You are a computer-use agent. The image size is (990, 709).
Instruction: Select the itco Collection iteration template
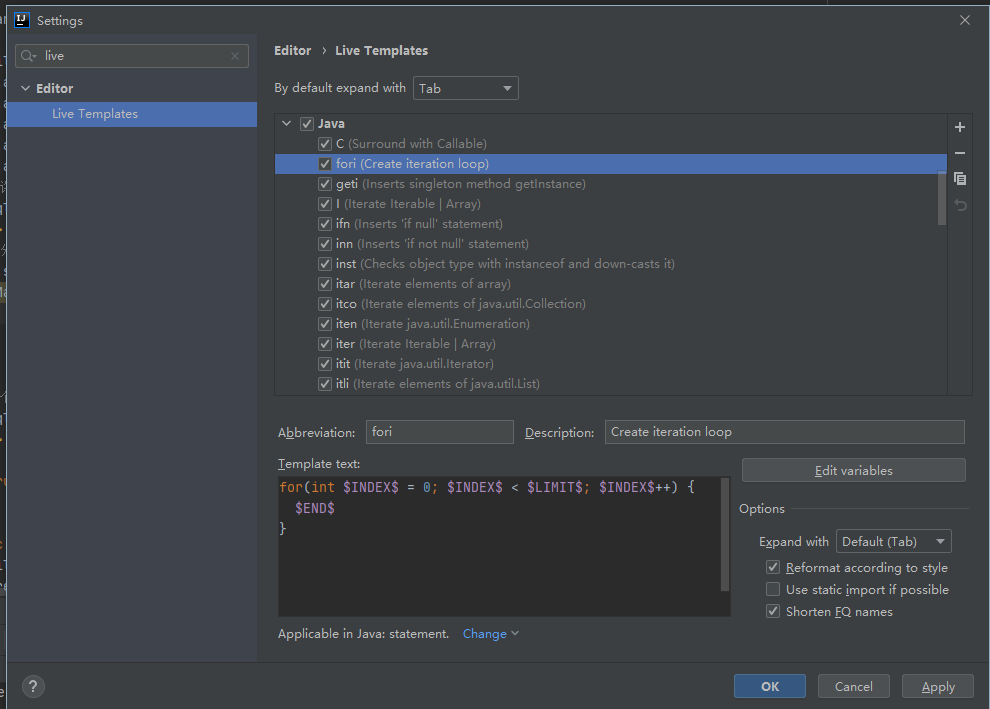(611, 304)
